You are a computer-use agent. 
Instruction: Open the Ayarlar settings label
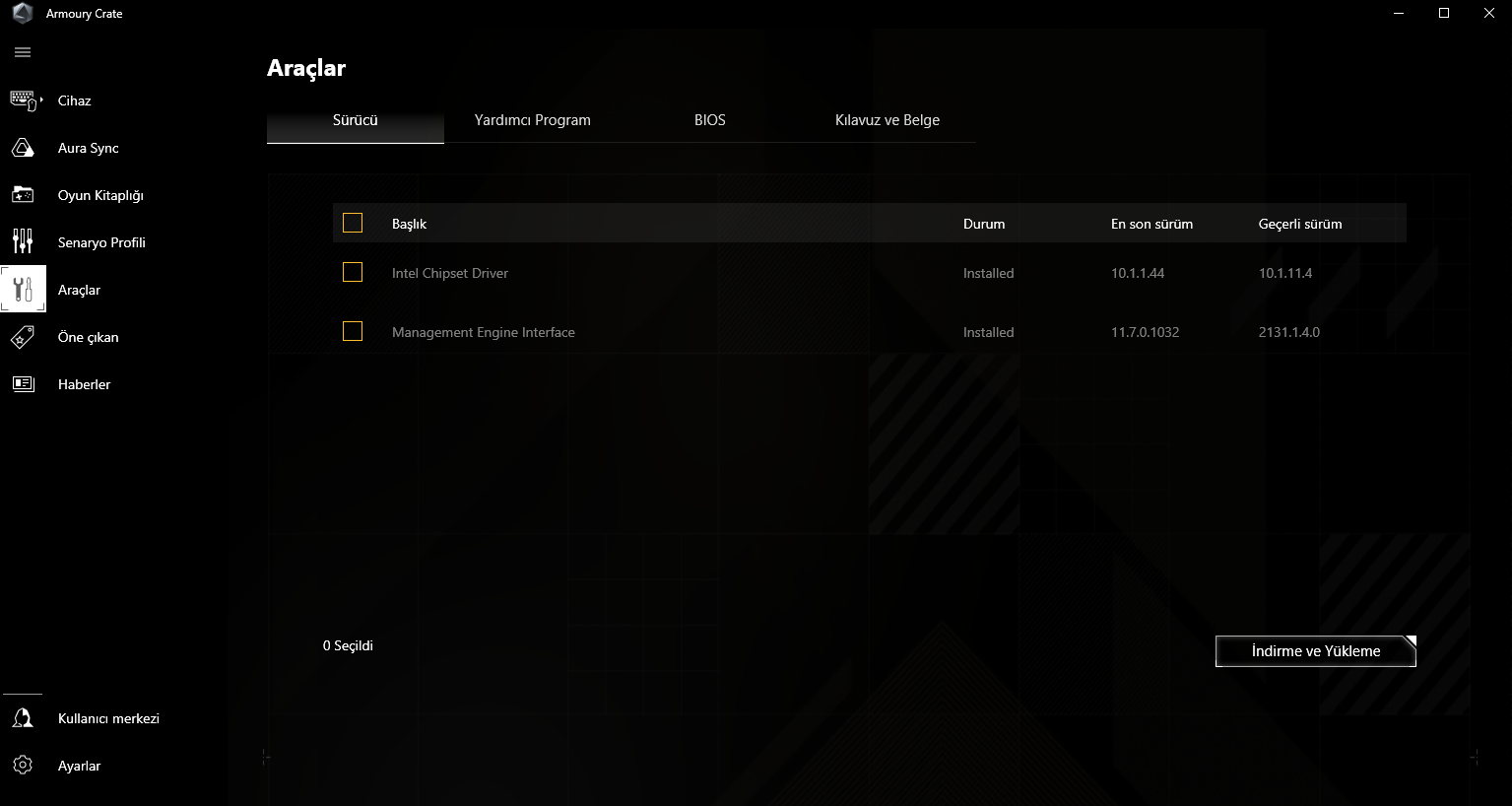pos(79,766)
